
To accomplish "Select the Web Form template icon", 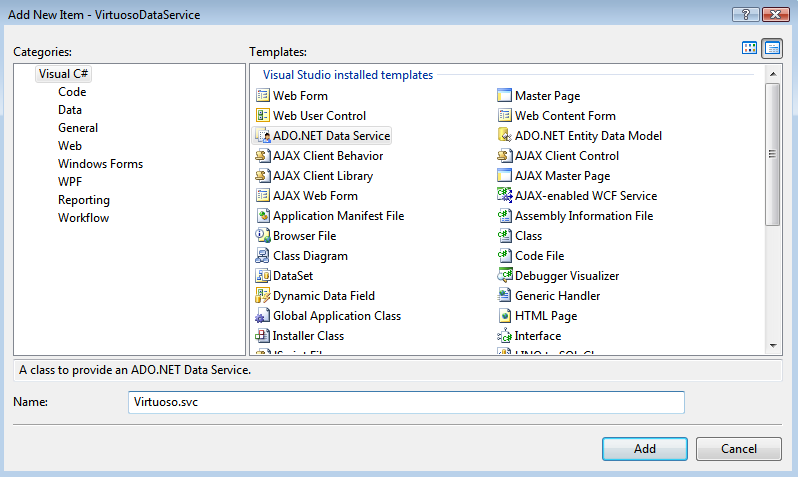I will (x=263, y=96).
